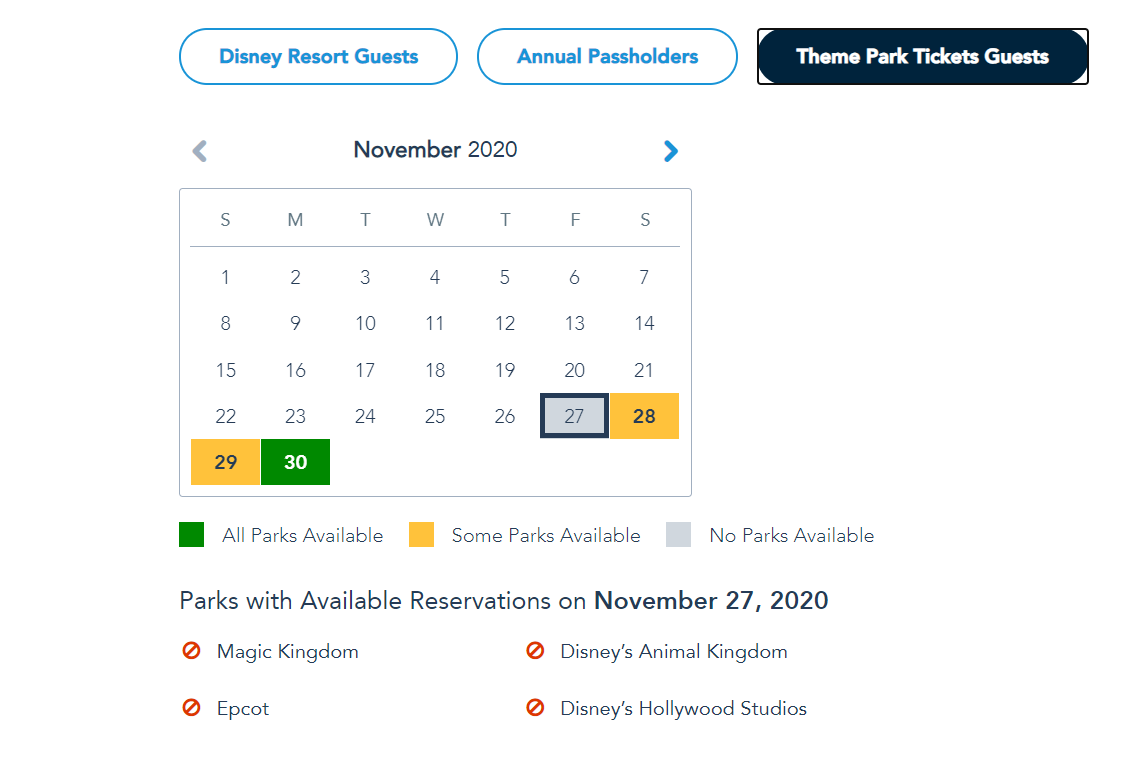This screenshot has width=1135, height=760.
Task: Select November 28 on calendar
Action: (644, 416)
